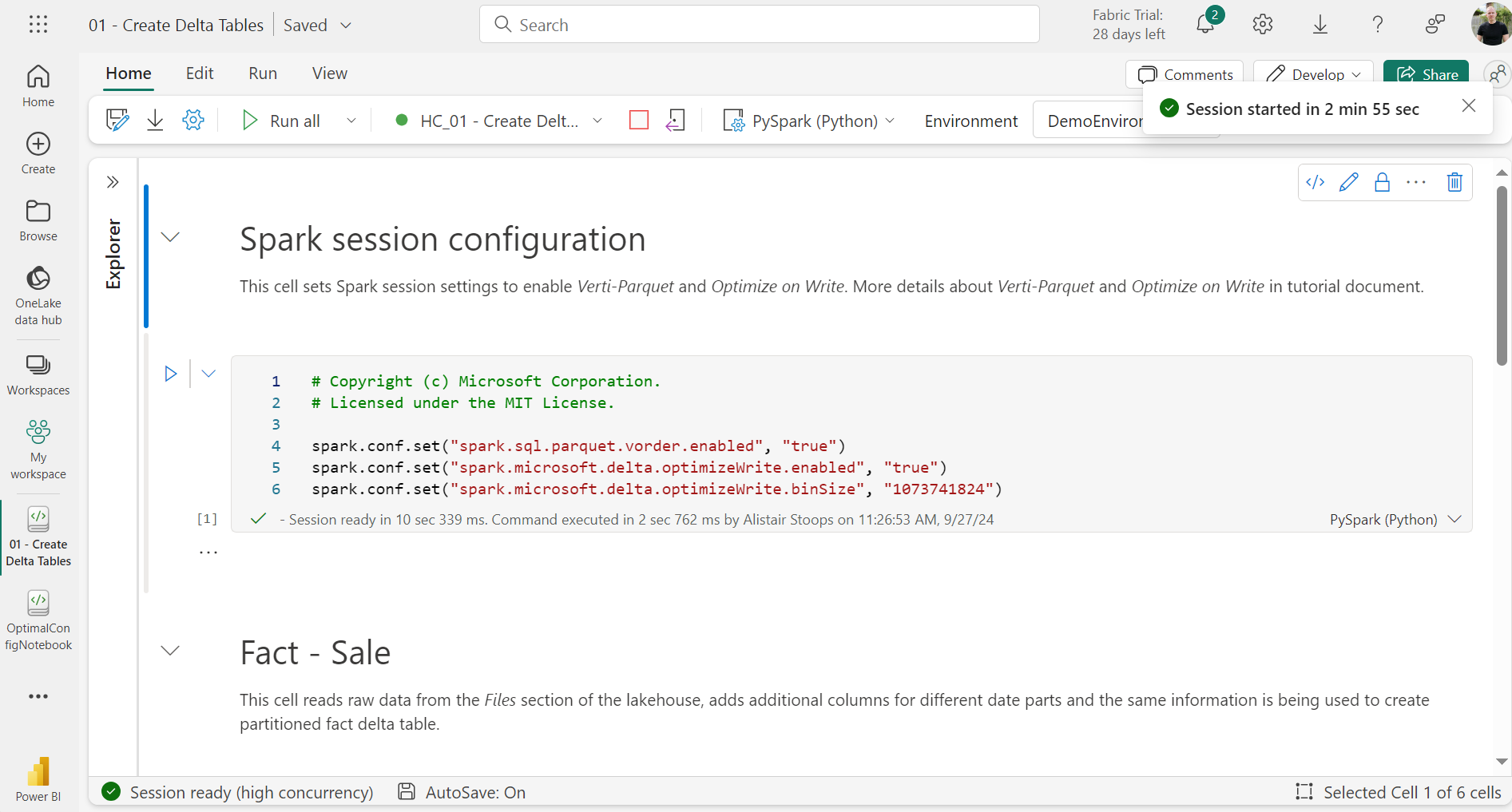Screen dimensions: 1512x812
Task: Download the notebook via export icon
Action: (x=155, y=120)
